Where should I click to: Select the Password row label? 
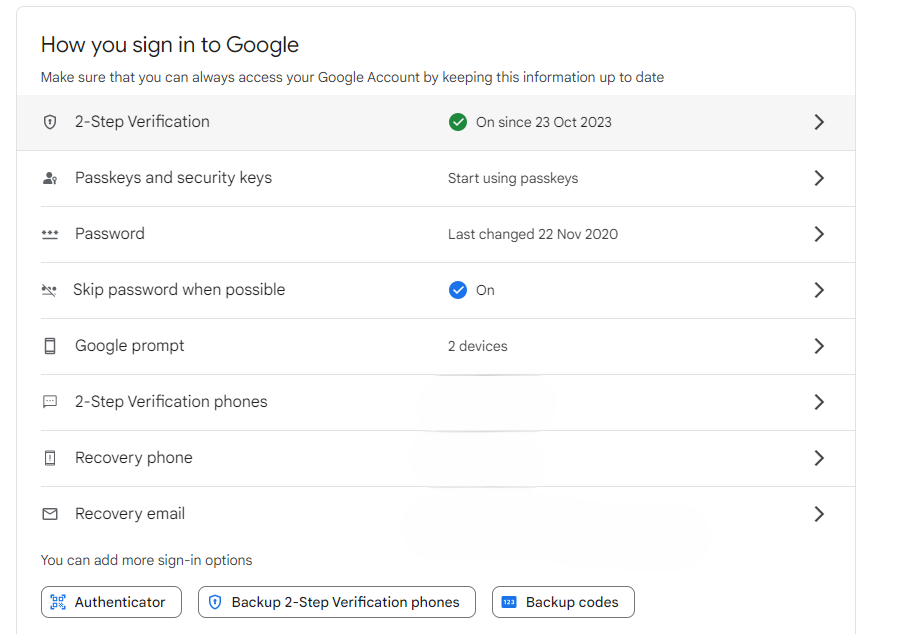(x=109, y=234)
